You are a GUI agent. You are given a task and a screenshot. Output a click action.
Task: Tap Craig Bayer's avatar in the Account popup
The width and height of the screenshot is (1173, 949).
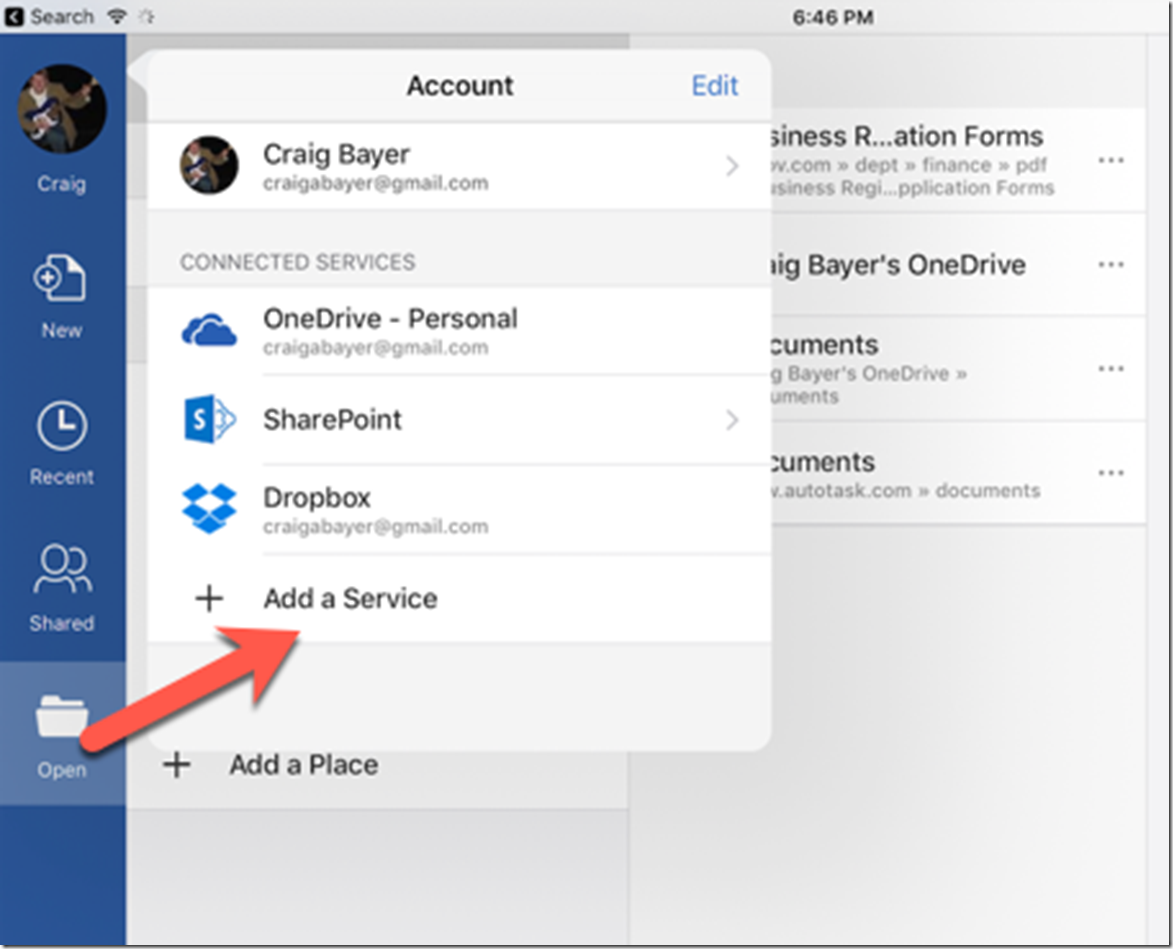tap(209, 165)
